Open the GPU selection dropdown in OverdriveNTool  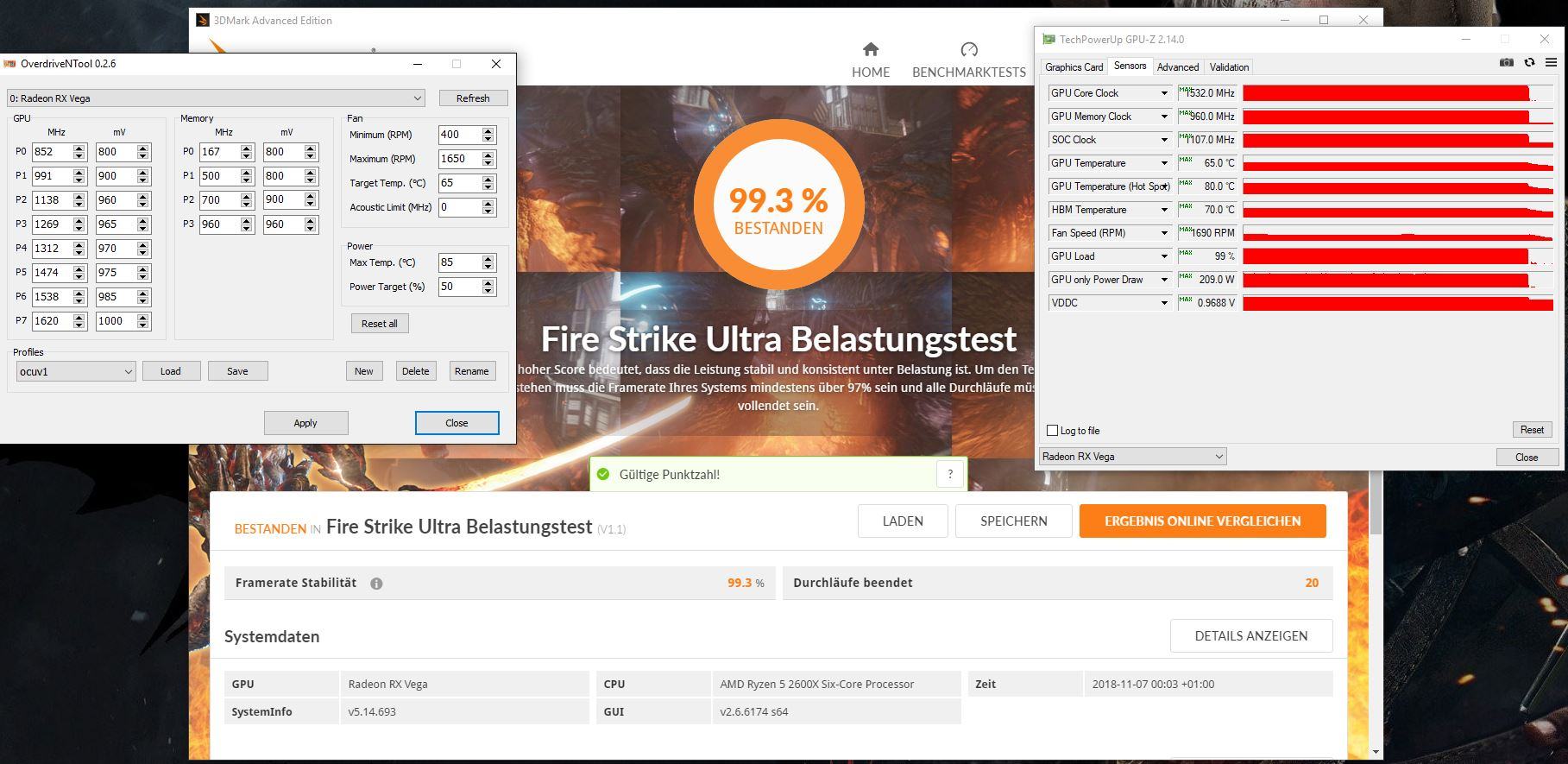(x=216, y=98)
